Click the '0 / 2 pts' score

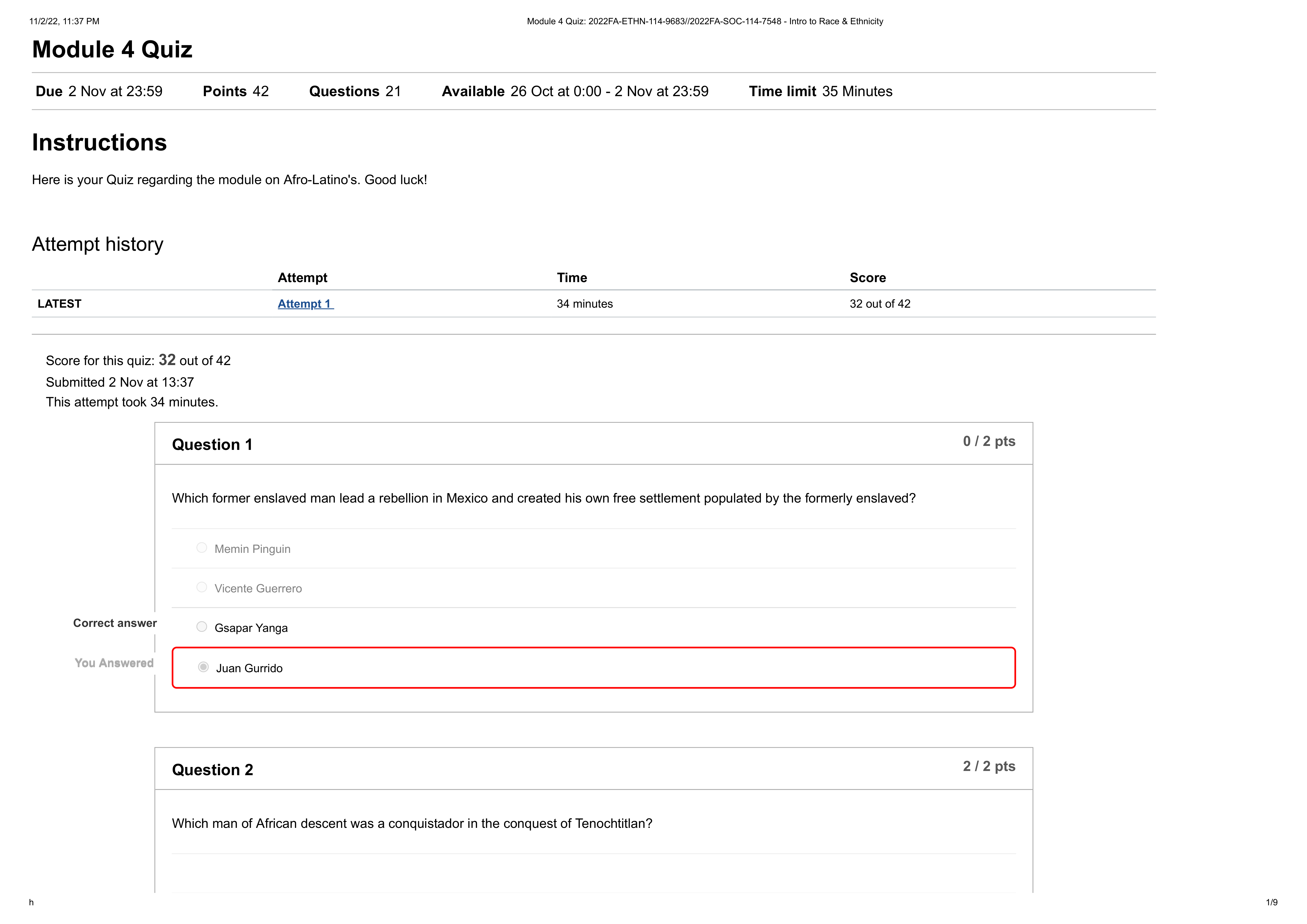point(989,441)
